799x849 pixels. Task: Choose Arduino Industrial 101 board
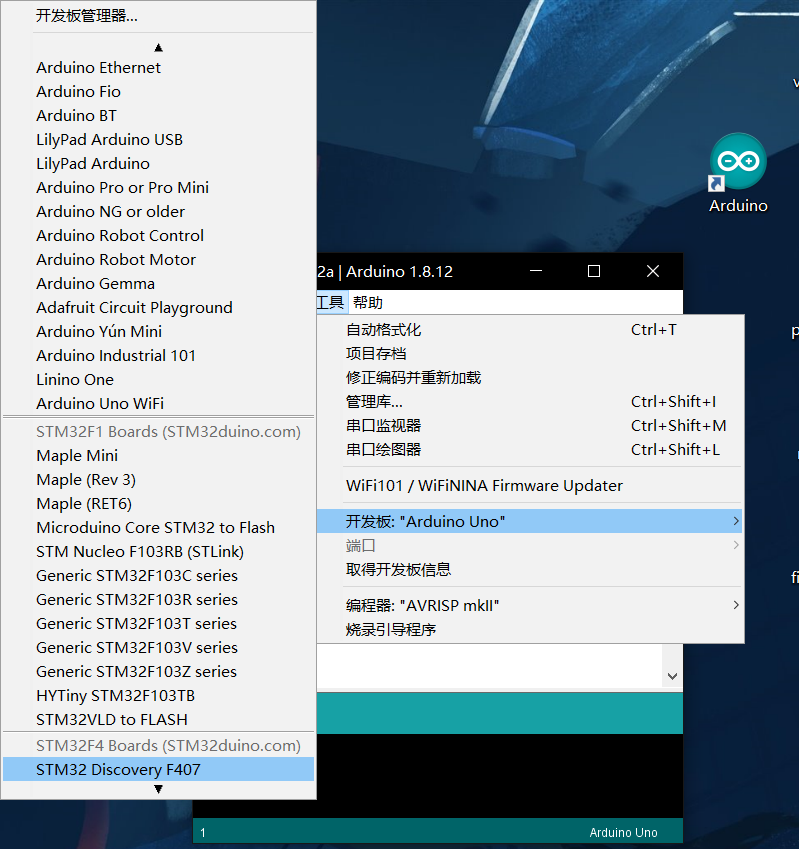coord(158,355)
